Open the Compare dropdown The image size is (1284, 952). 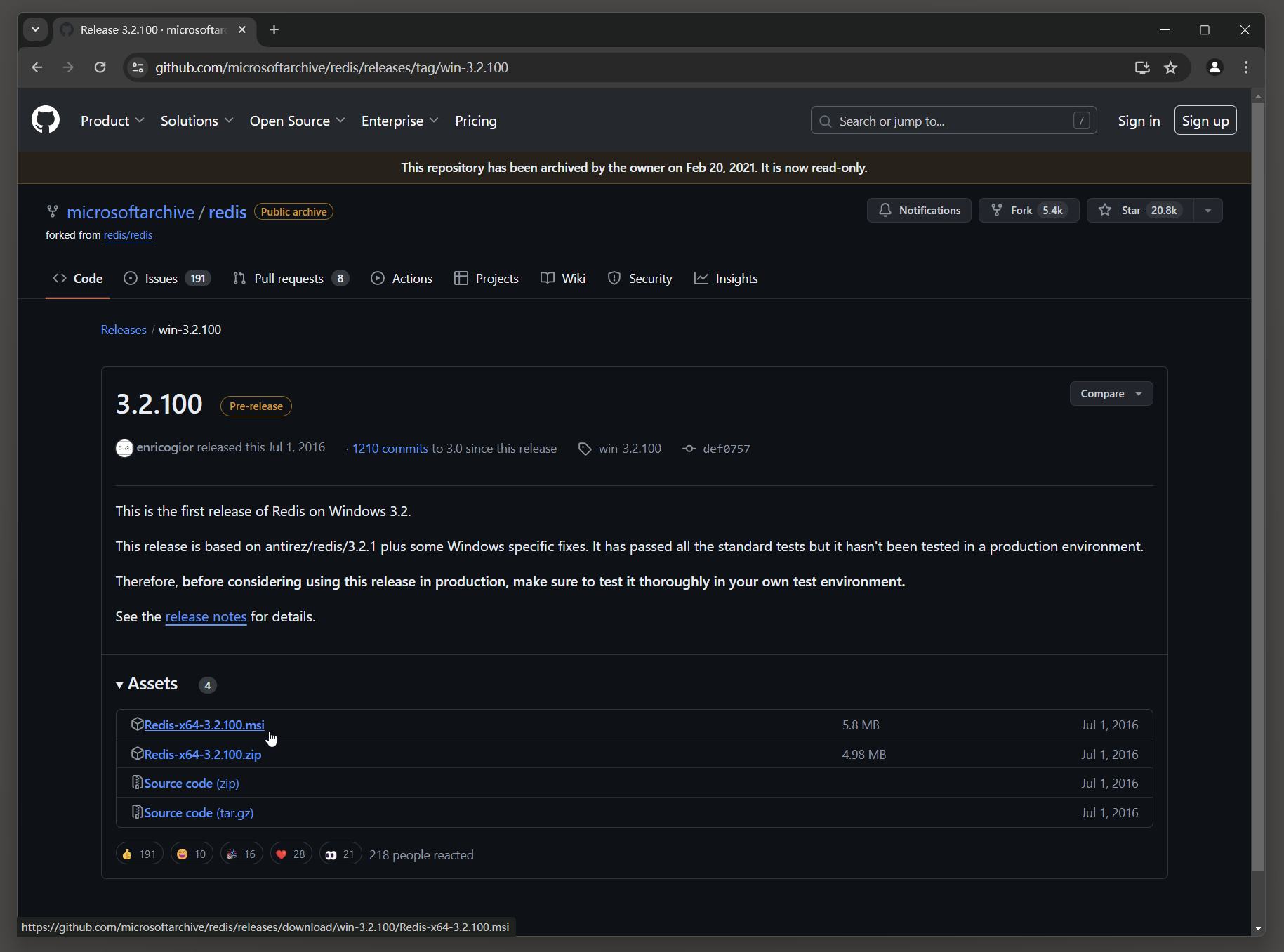pyautogui.click(x=1111, y=394)
